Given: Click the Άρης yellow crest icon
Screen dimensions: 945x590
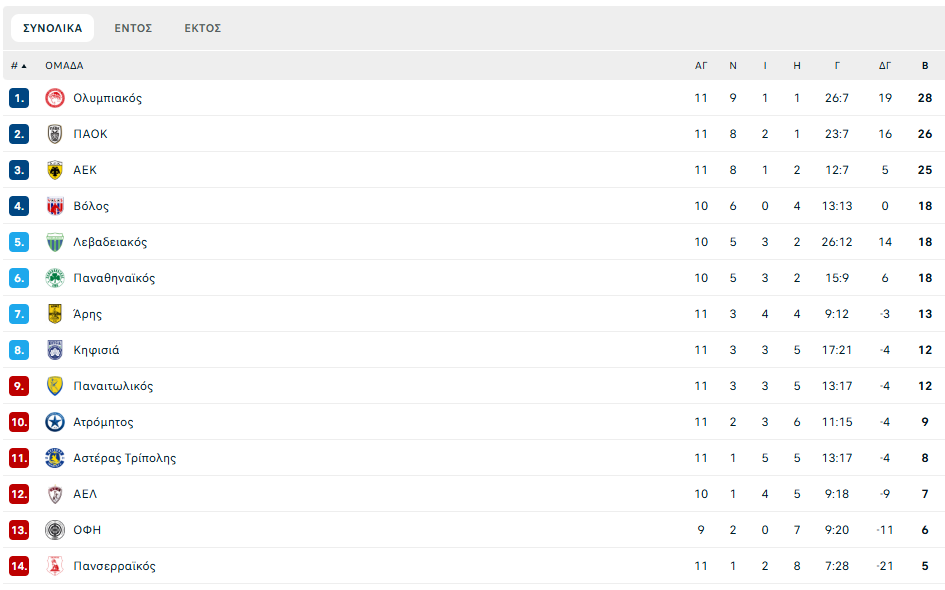Looking at the screenshot, I should (55, 314).
